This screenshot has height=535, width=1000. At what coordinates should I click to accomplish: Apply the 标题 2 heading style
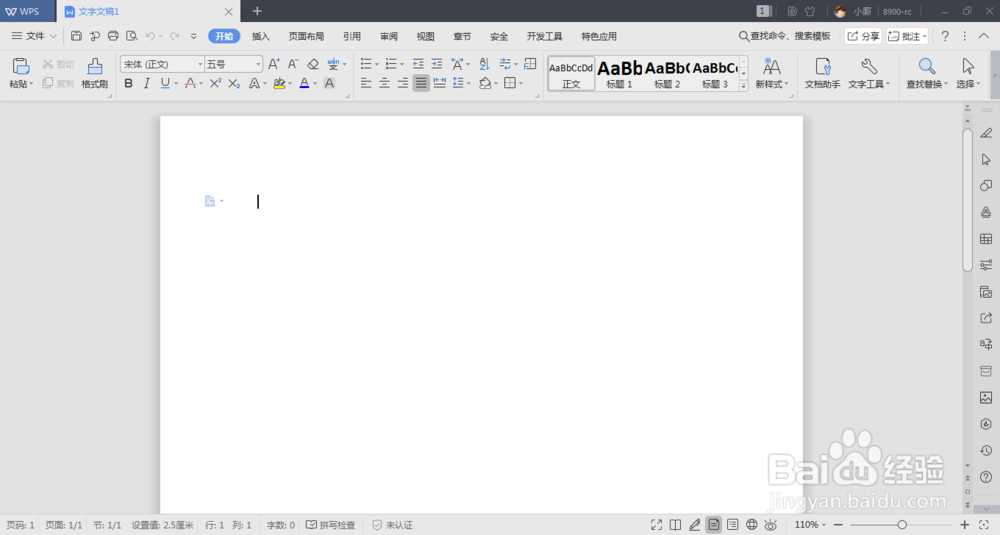tap(667, 73)
